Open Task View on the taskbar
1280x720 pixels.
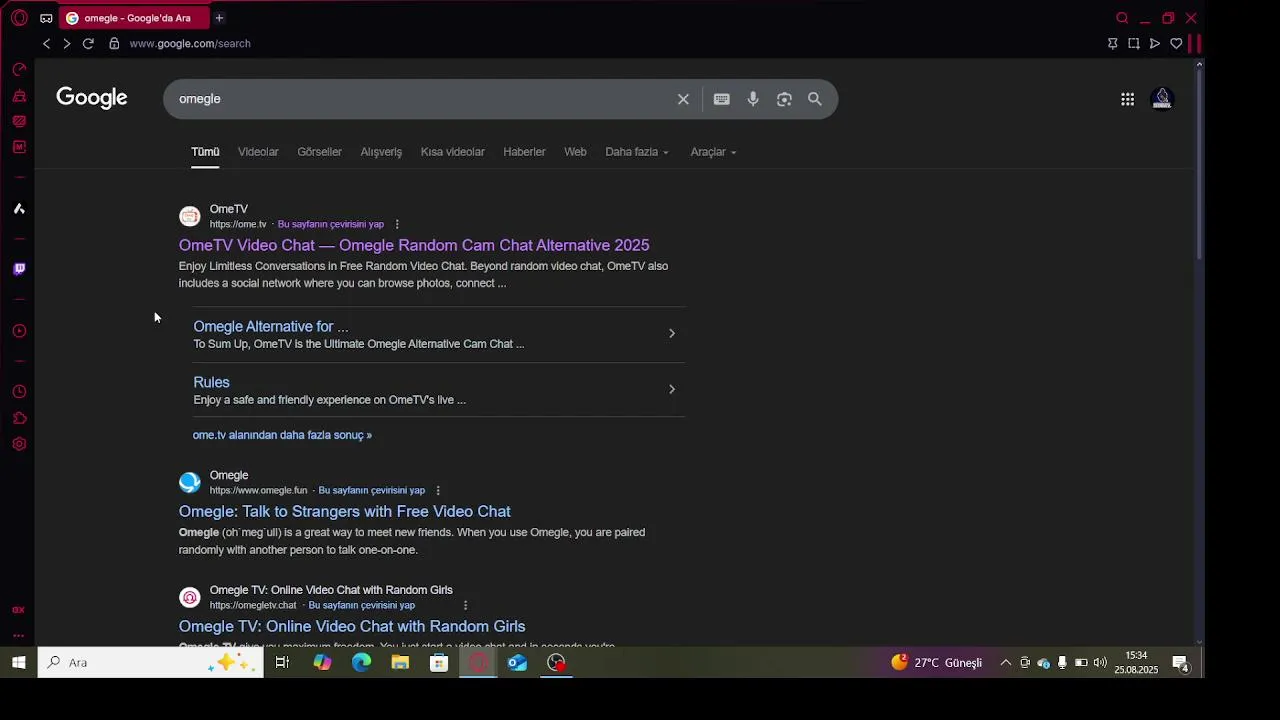pos(282,662)
